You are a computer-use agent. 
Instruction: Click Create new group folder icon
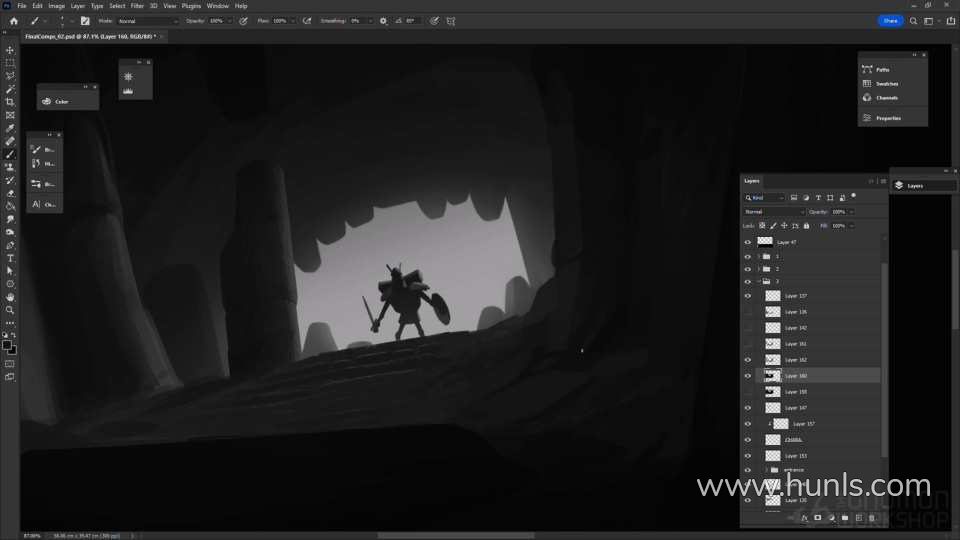tap(845, 518)
